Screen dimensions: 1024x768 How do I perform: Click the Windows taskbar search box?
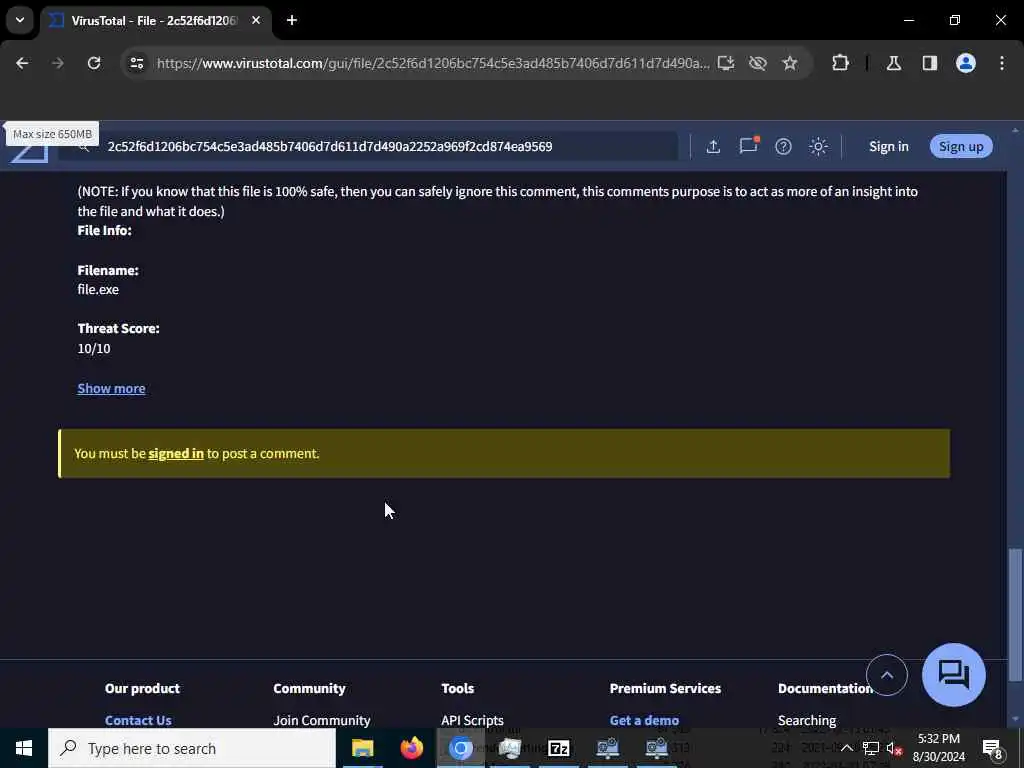click(x=192, y=748)
